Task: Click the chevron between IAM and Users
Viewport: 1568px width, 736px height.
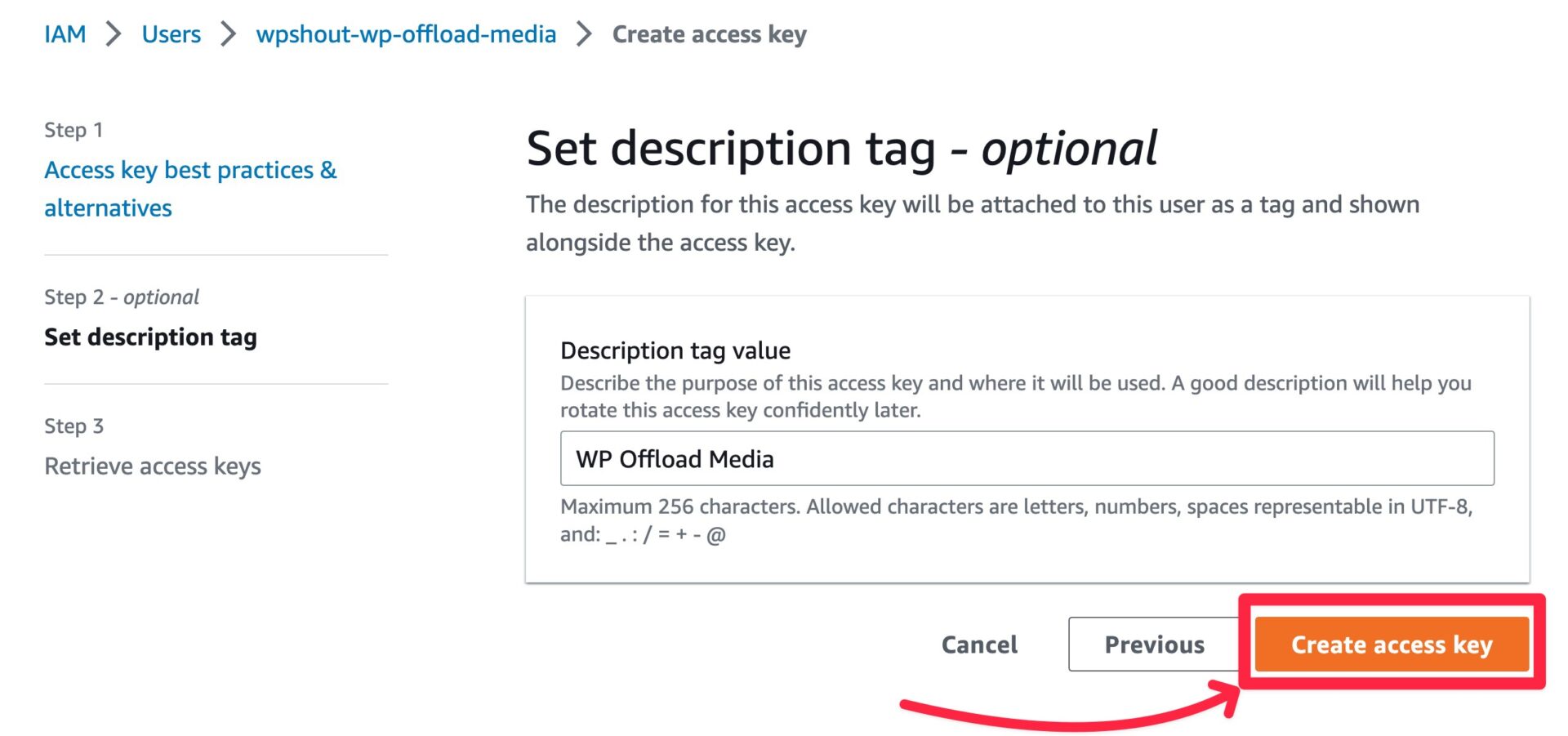Action: click(116, 33)
